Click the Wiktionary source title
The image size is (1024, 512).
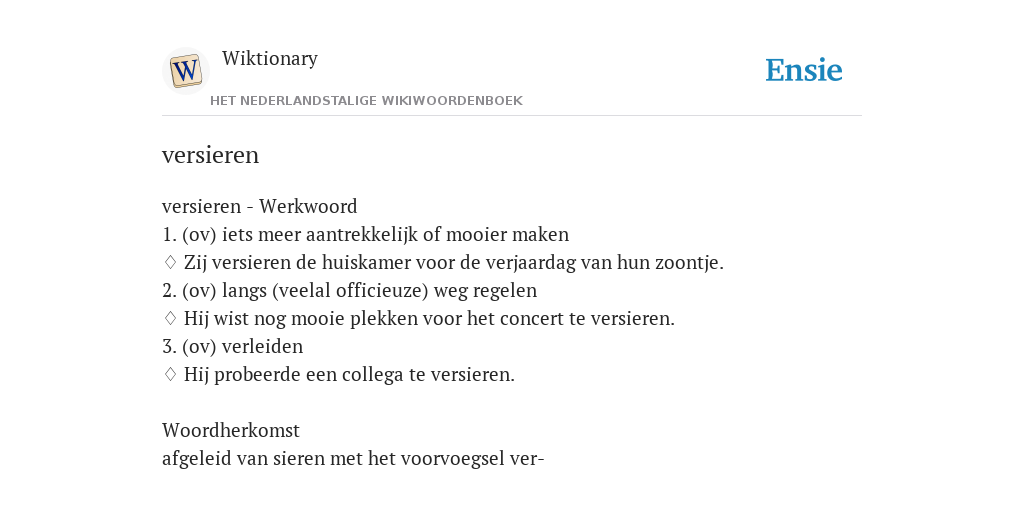pyautogui.click(x=270, y=58)
